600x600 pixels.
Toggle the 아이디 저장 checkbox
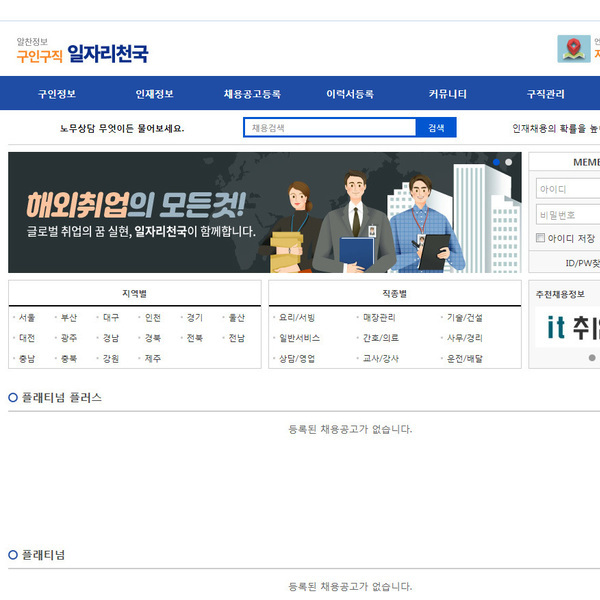(540, 238)
